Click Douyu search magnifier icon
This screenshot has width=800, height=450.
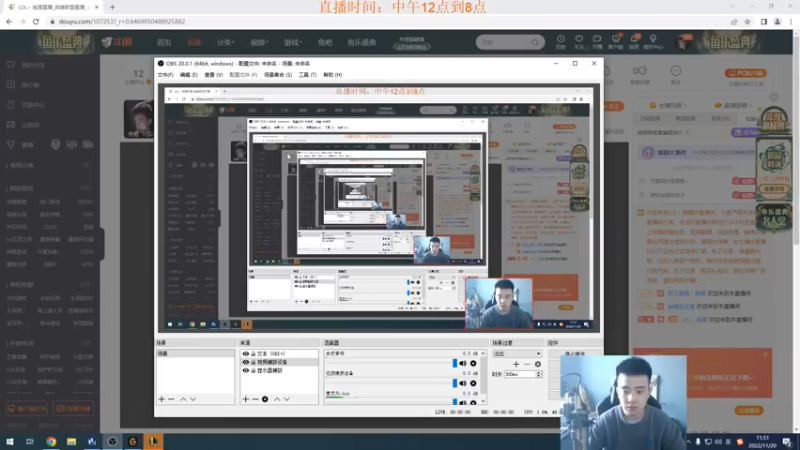[535, 42]
